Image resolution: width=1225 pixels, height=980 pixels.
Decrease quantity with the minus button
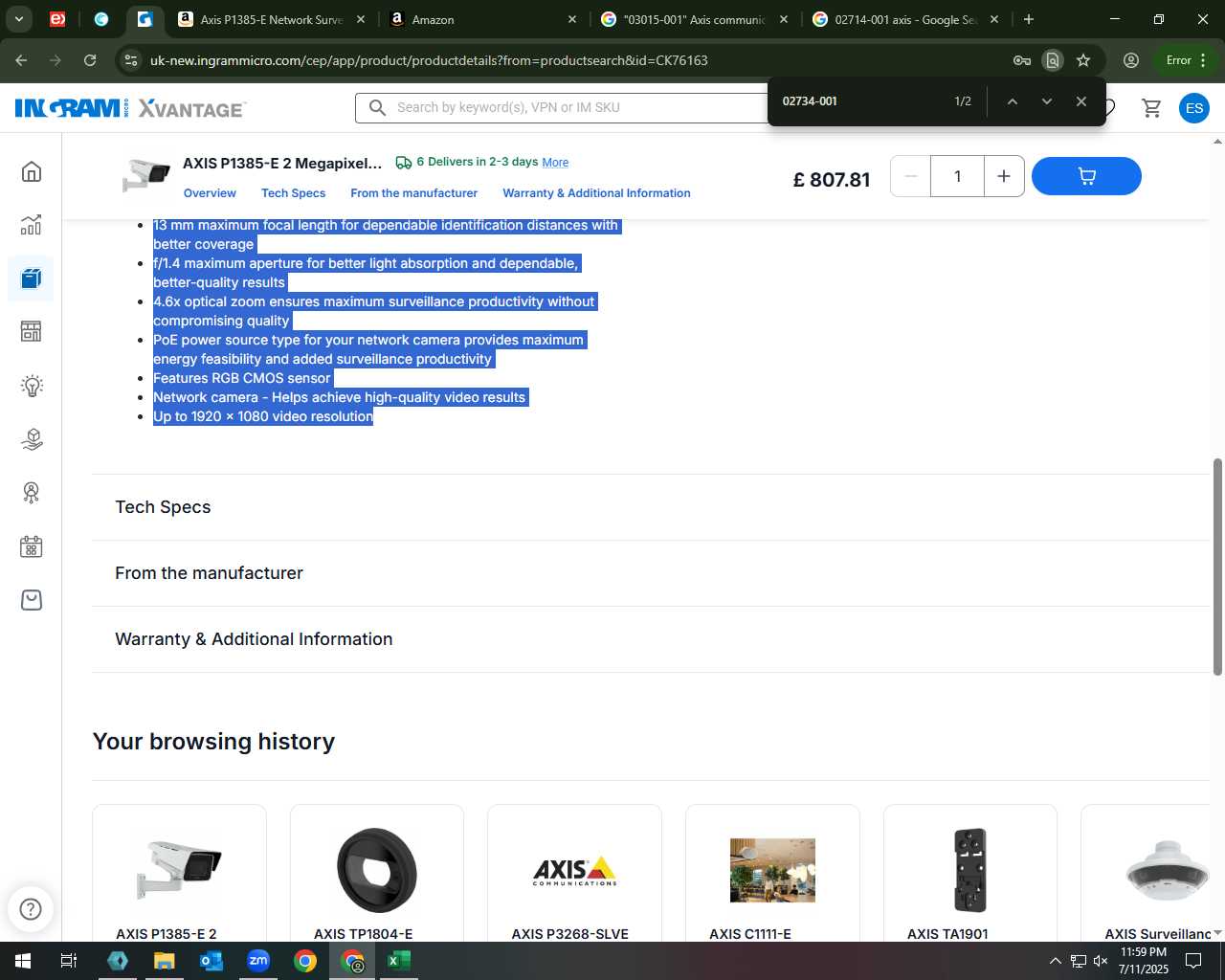[x=911, y=176]
